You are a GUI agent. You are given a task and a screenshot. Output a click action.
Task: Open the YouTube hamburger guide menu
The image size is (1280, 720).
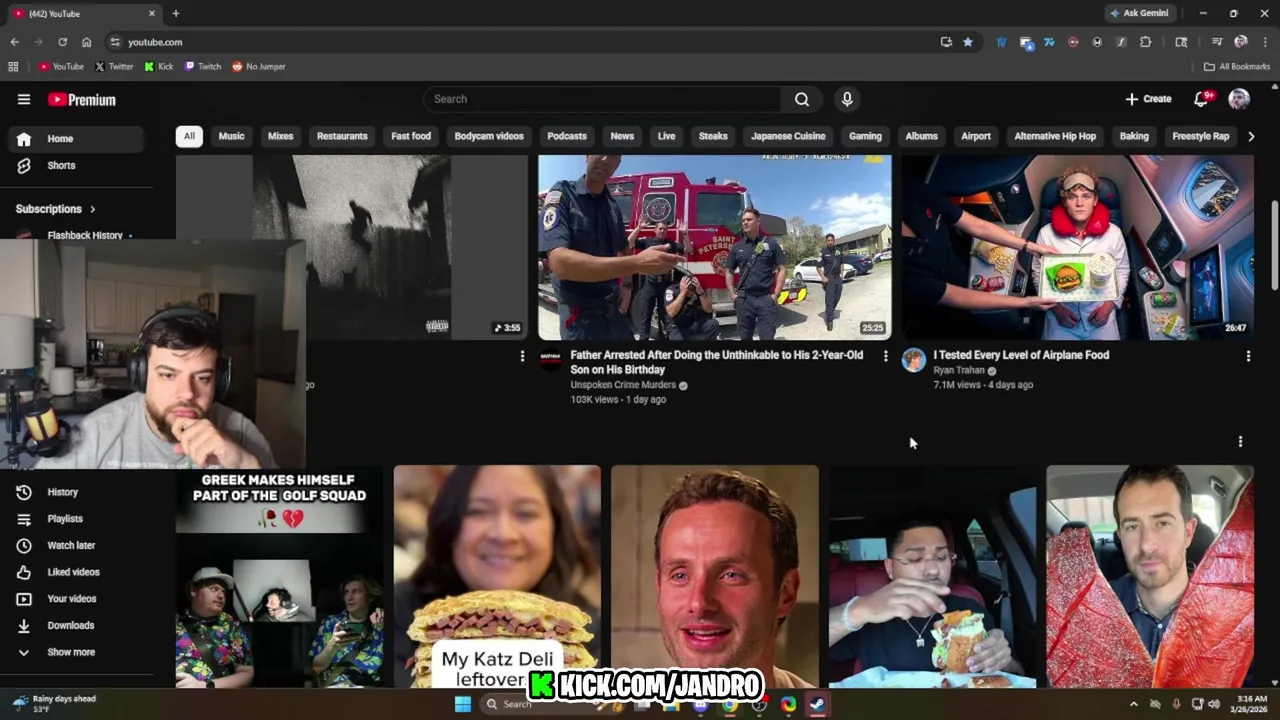(x=24, y=99)
